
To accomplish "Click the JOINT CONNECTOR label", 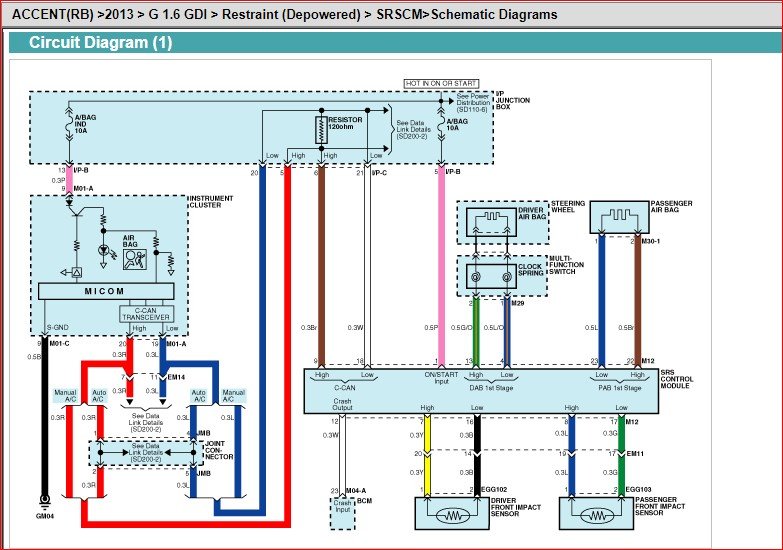I will click(218, 450).
